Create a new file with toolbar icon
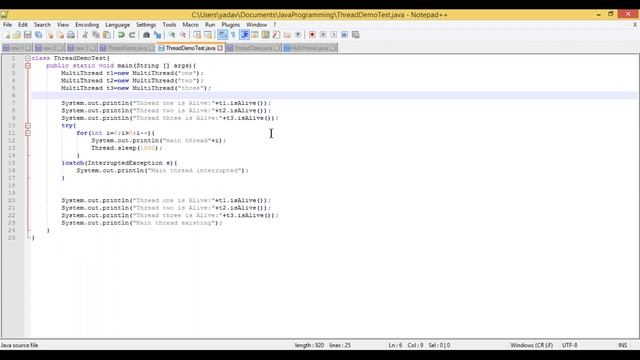This screenshot has height=360, width=640. coord(7,35)
